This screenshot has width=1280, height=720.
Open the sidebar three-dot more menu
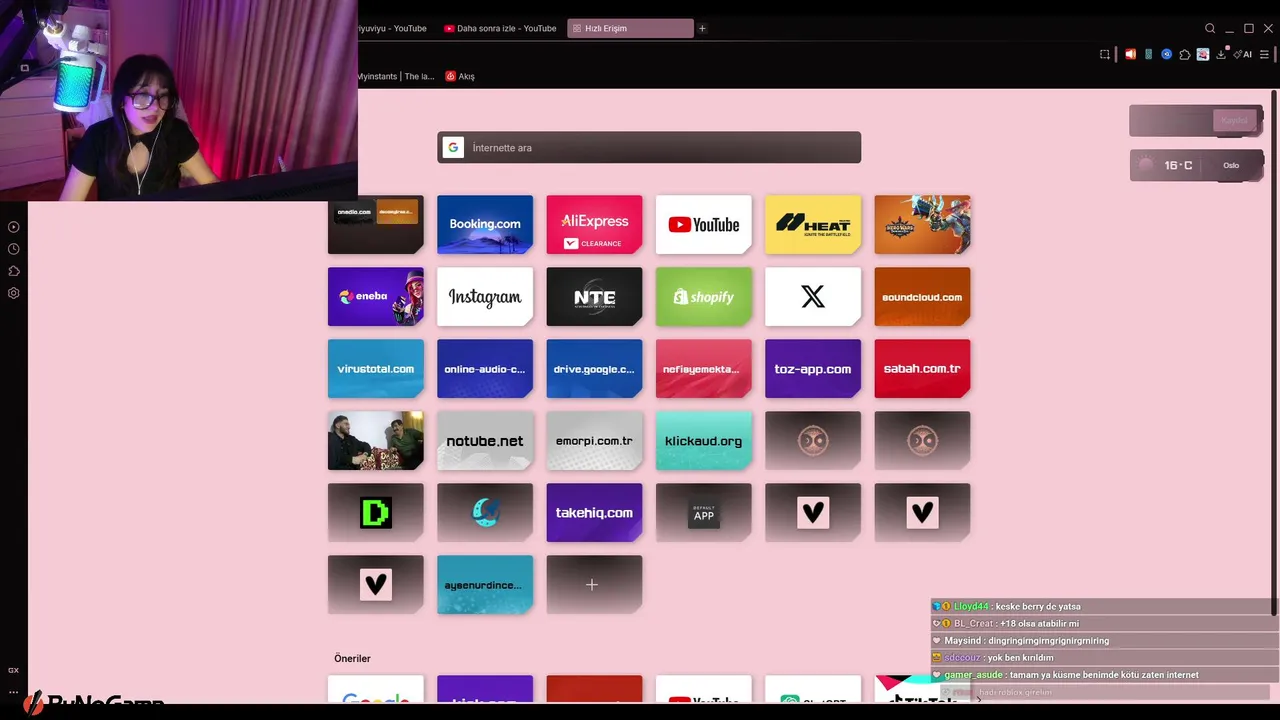coord(14,691)
